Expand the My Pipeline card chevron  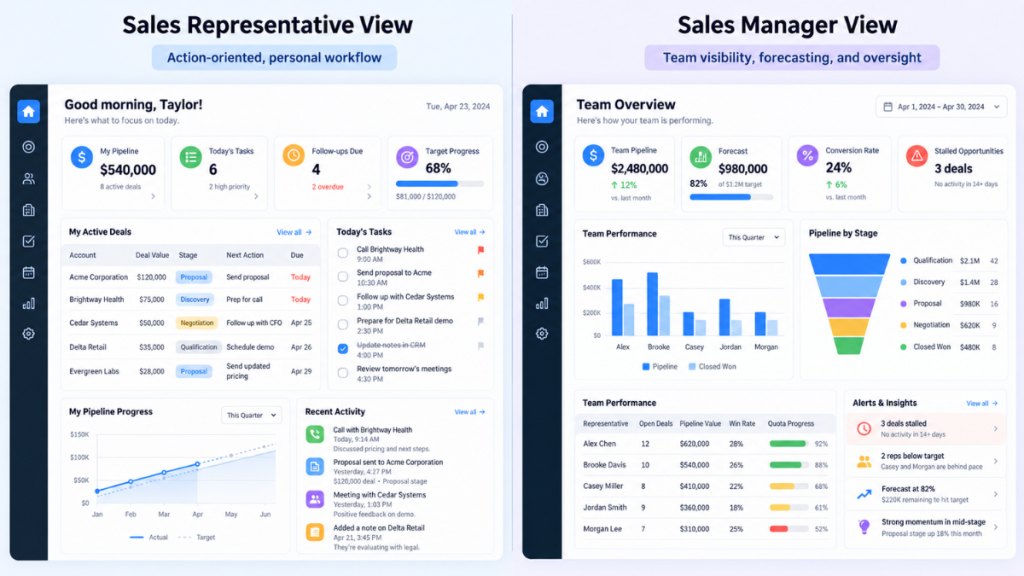pyautogui.click(x=153, y=196)
